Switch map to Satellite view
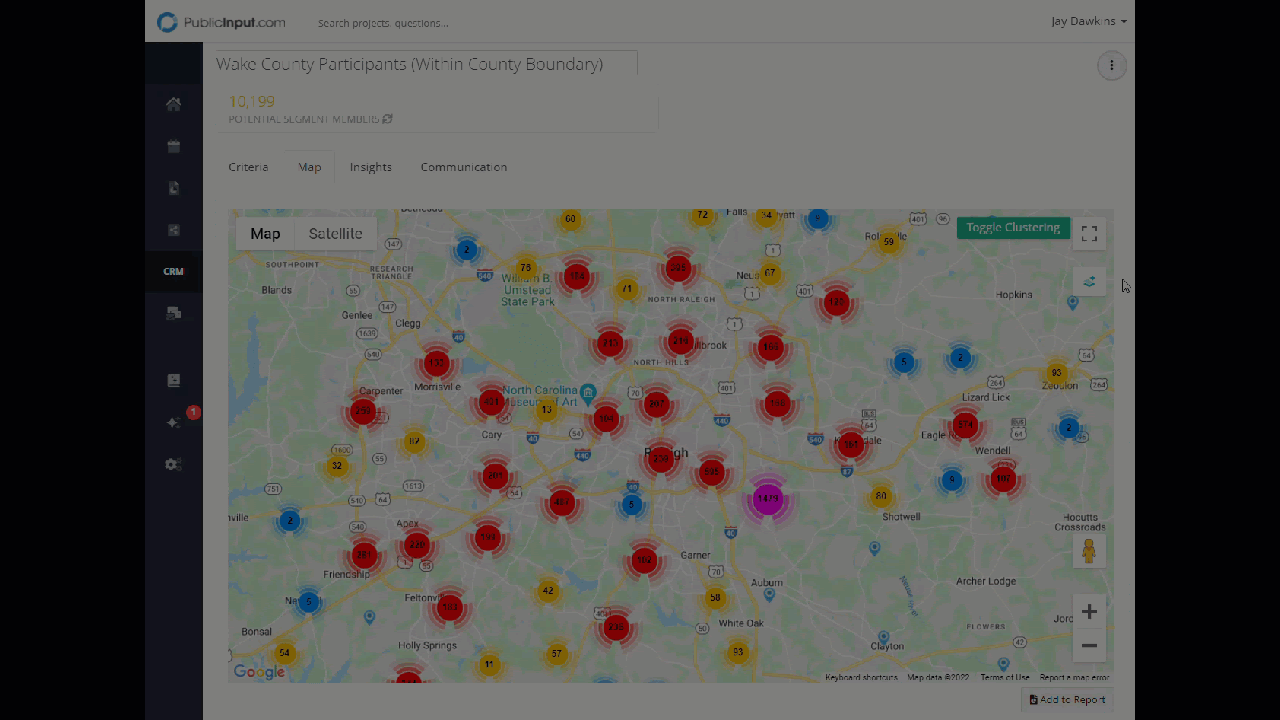 pos(335,233)
